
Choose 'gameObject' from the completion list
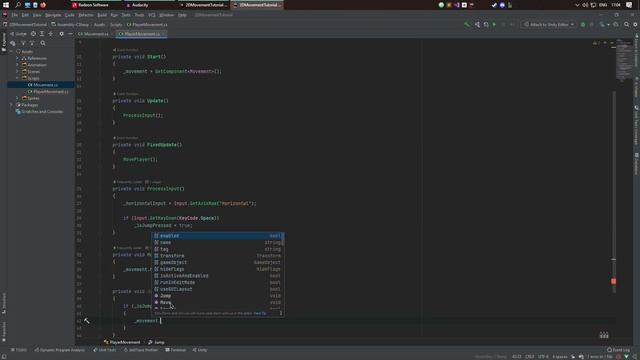coord(218,262)
